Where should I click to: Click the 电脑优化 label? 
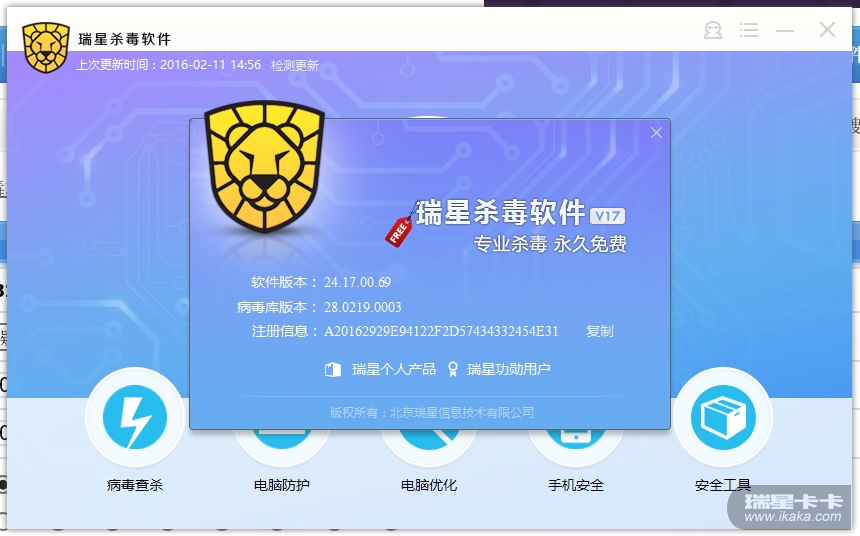(x=428, y=485)
